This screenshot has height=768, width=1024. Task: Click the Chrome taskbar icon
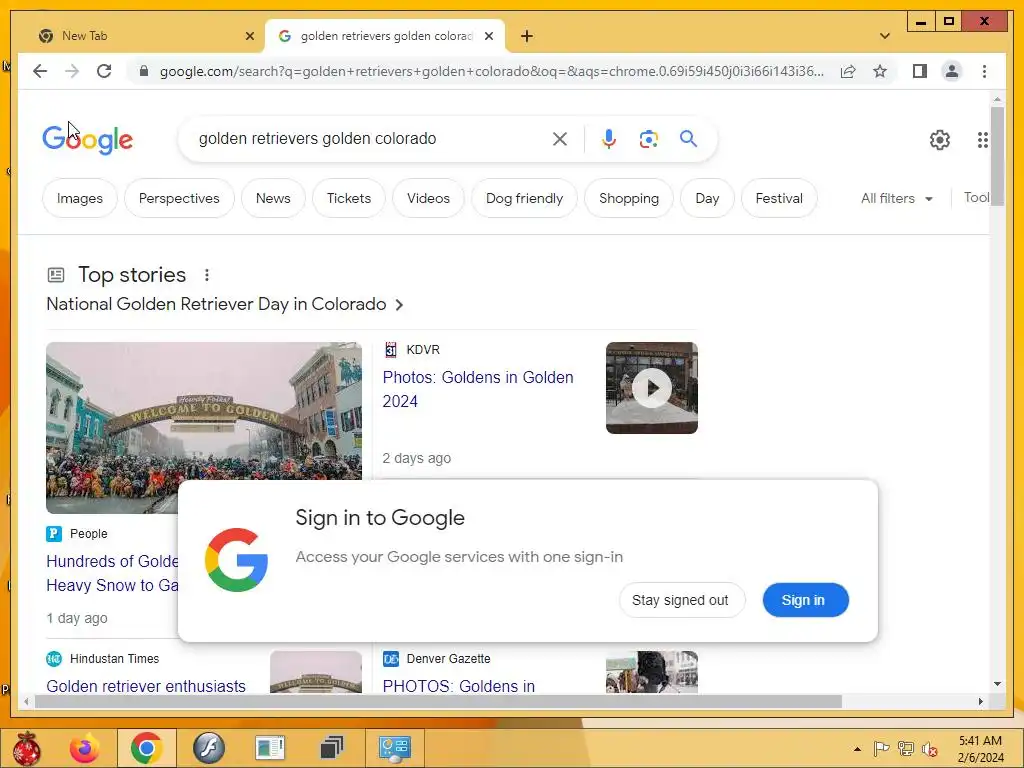pos(146,748)
